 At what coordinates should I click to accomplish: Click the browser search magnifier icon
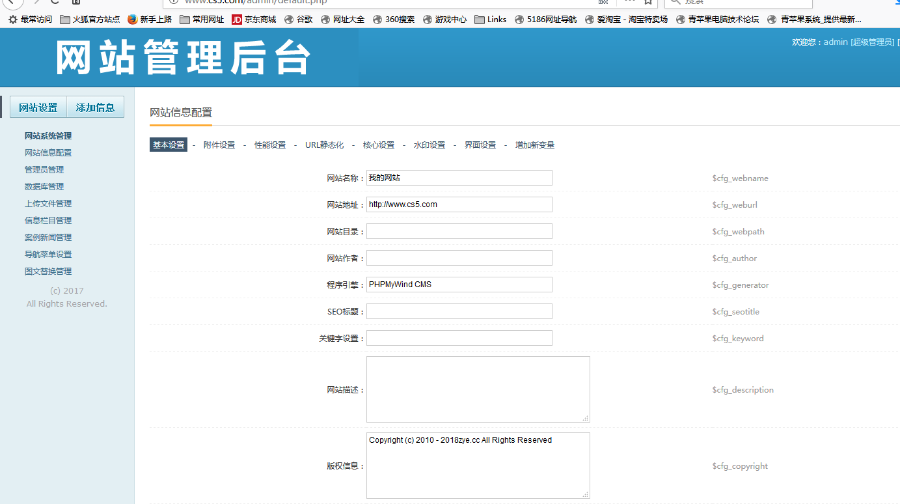click(673, 3)
